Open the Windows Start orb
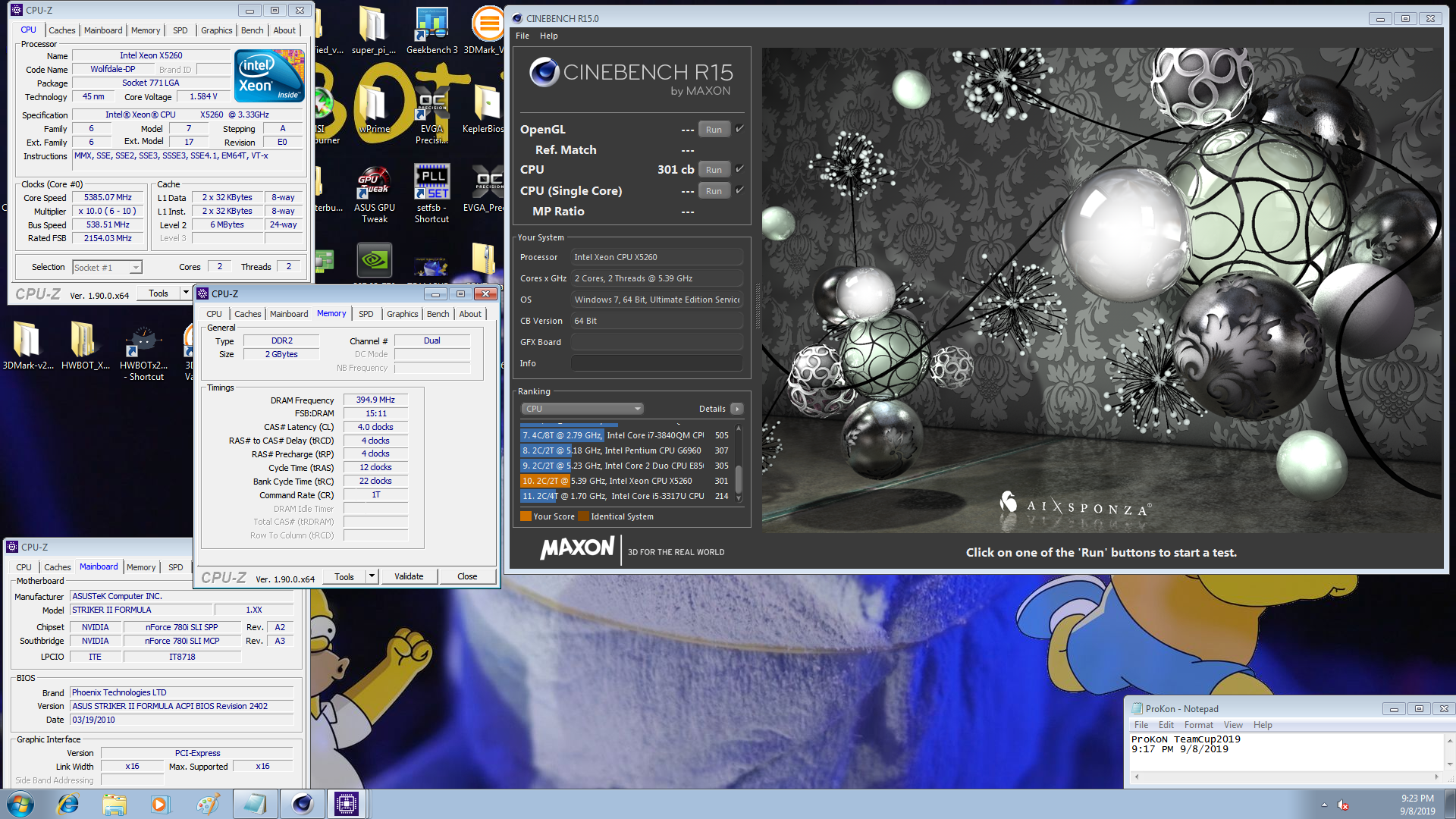 20,804
